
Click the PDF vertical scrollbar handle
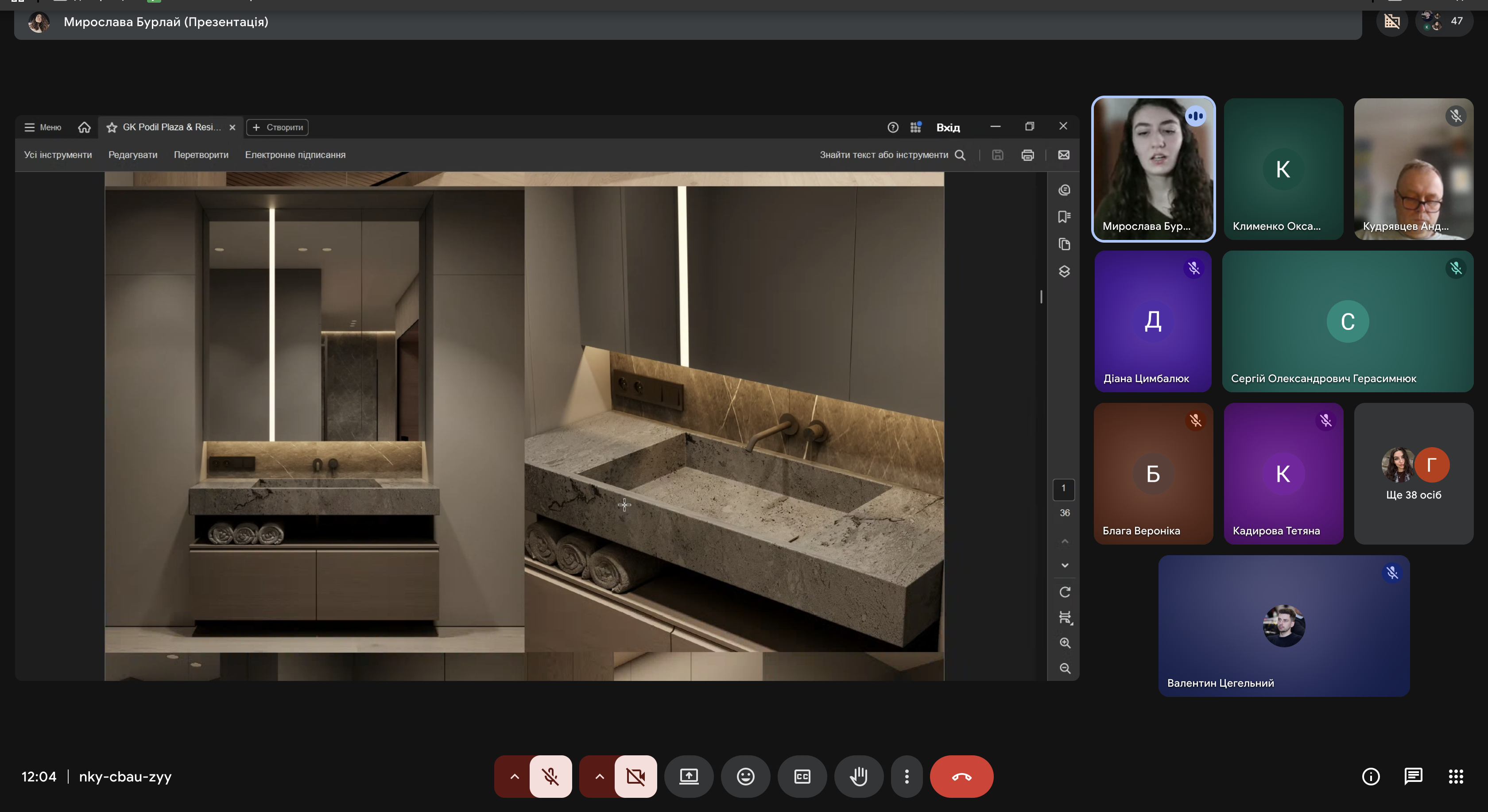tap(1041, 296)
